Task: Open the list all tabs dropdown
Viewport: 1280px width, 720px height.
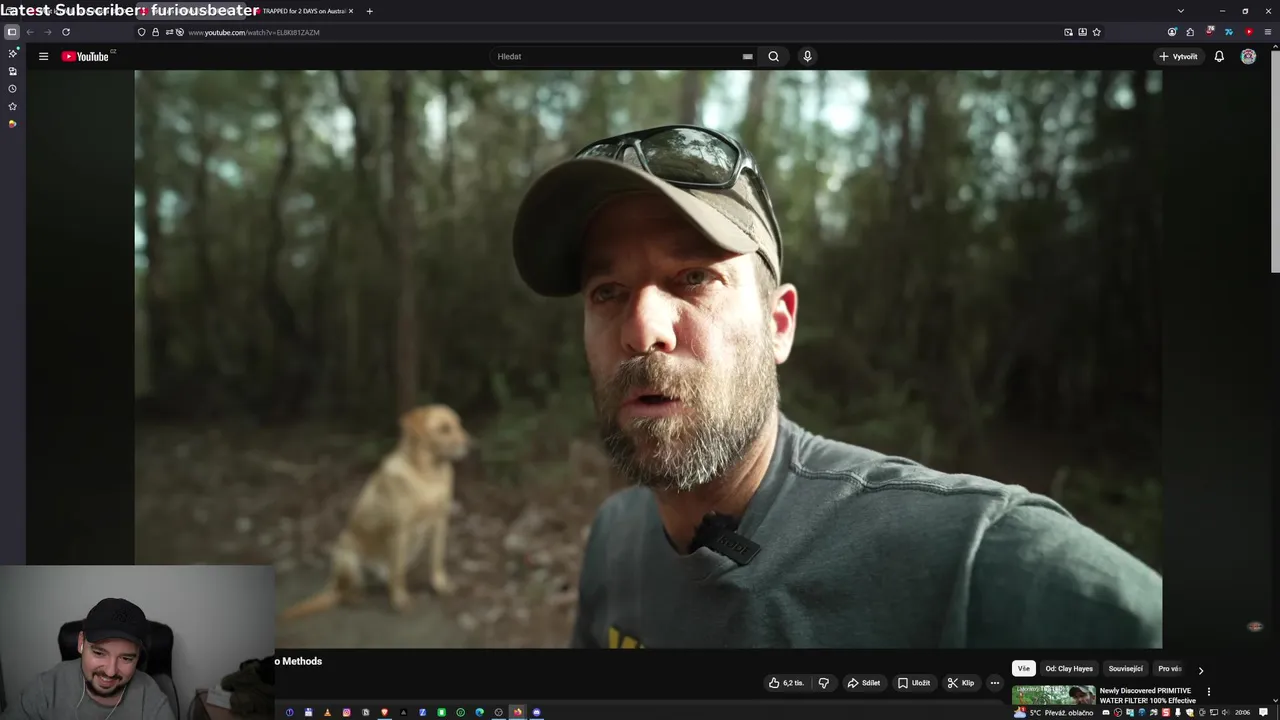Action: pyautogui.click(x=1182, y=11)
